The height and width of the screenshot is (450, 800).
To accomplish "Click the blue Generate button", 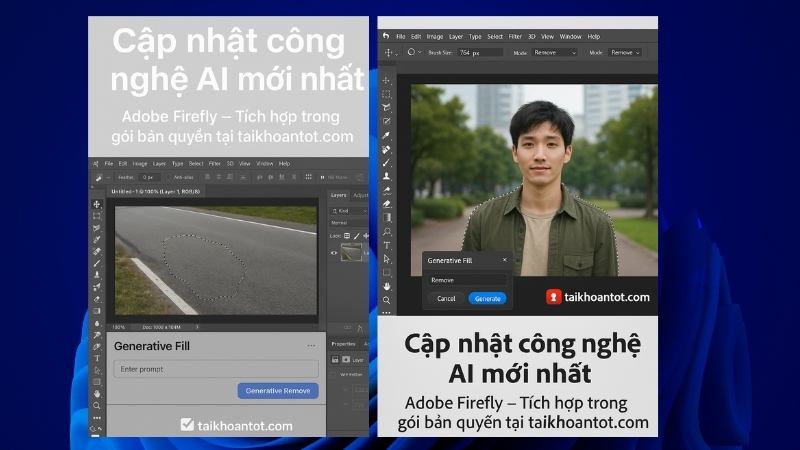I will [x=487, y=298].
